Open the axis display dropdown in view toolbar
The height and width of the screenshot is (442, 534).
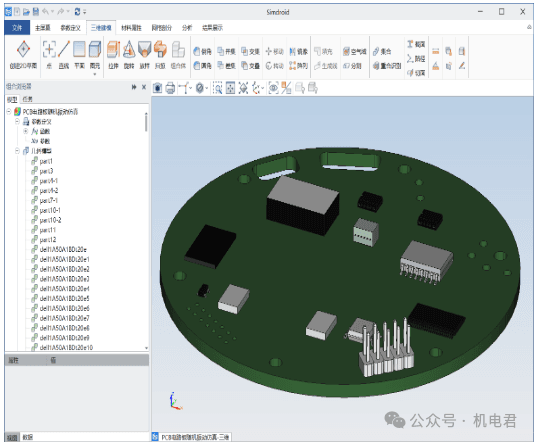click(190, 88)
